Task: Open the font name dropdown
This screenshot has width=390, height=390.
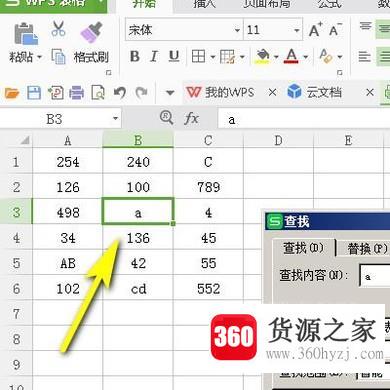Action: point(237,30)
